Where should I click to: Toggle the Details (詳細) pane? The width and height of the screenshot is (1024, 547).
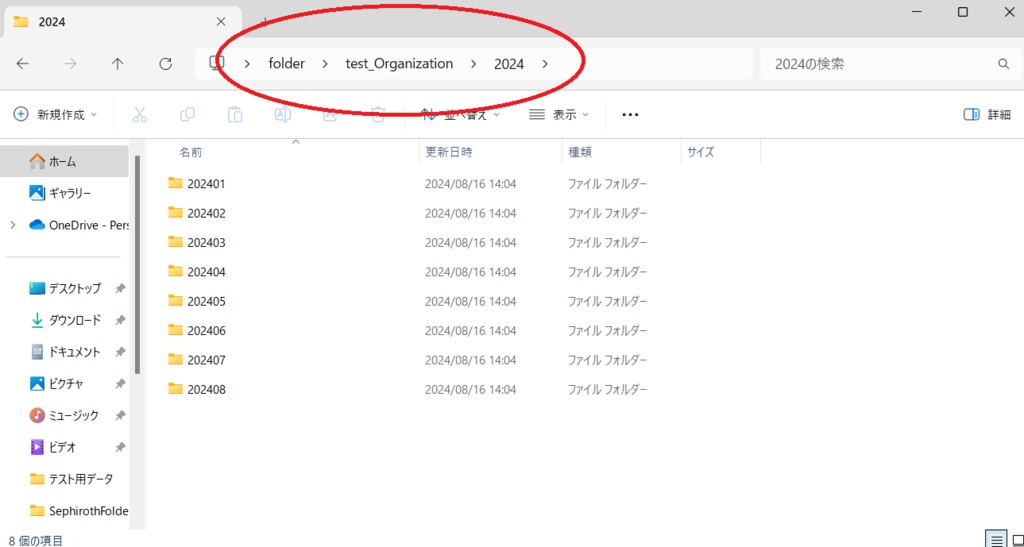coord(987,114)
